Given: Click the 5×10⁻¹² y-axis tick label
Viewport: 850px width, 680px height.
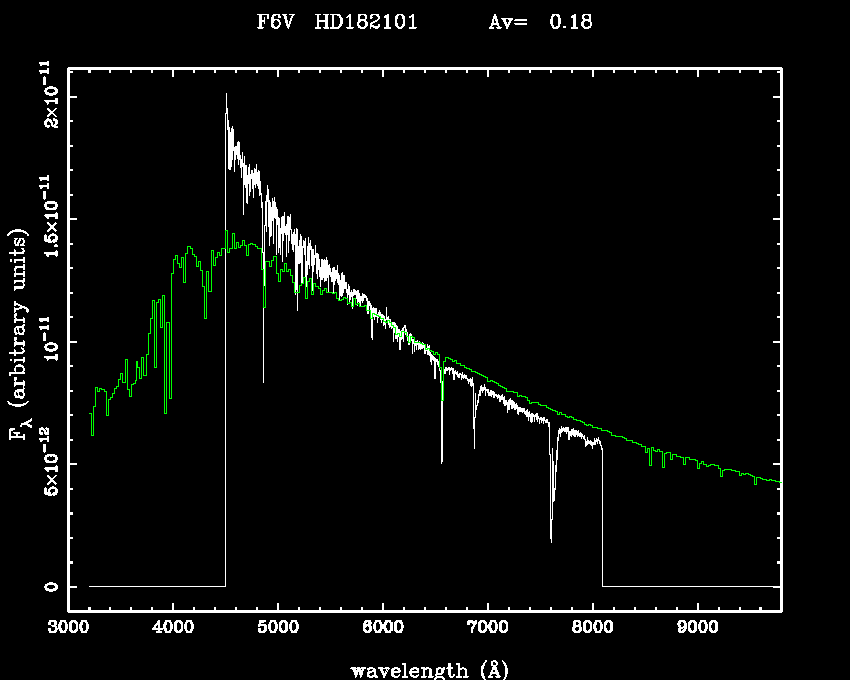Looking at the screenshot, I should (47, 464).
